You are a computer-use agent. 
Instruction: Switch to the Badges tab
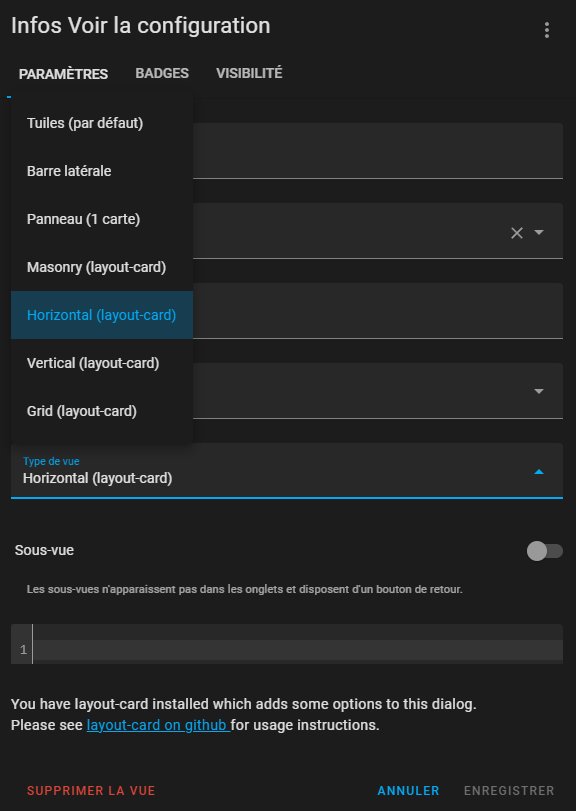click(x=162, y=73)
